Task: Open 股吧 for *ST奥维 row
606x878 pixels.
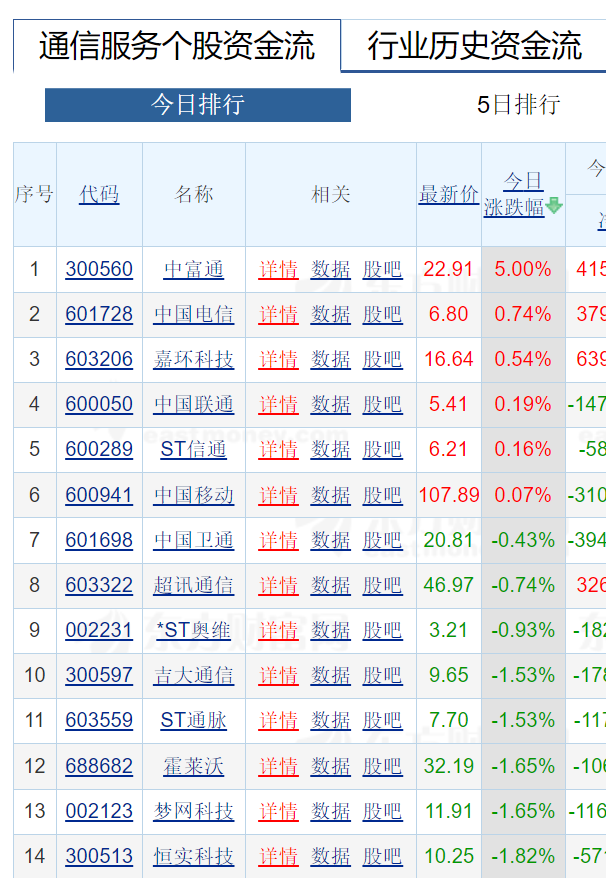Action: [x=382, y=630]
